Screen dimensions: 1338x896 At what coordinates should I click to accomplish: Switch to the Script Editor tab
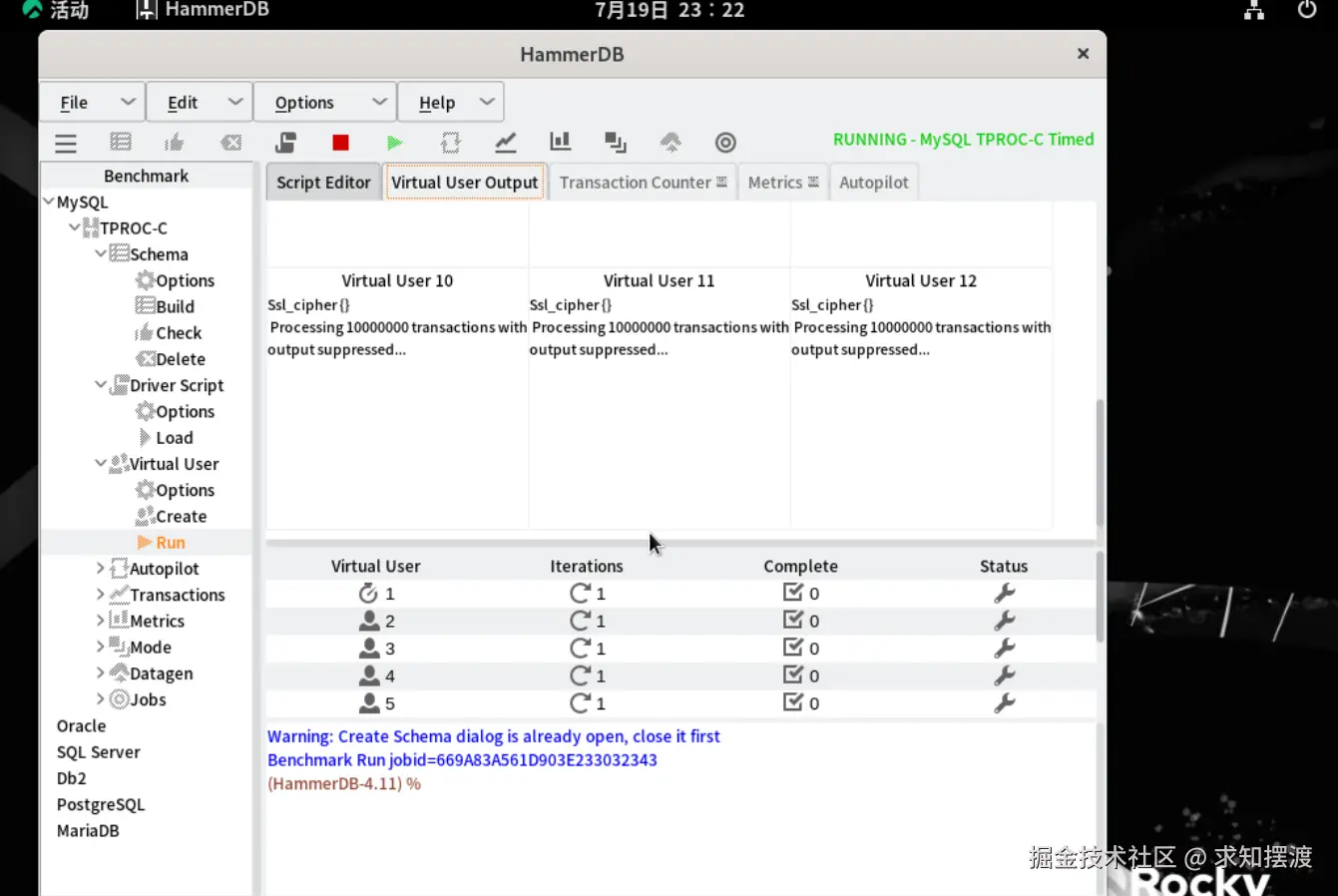[323, 183]
